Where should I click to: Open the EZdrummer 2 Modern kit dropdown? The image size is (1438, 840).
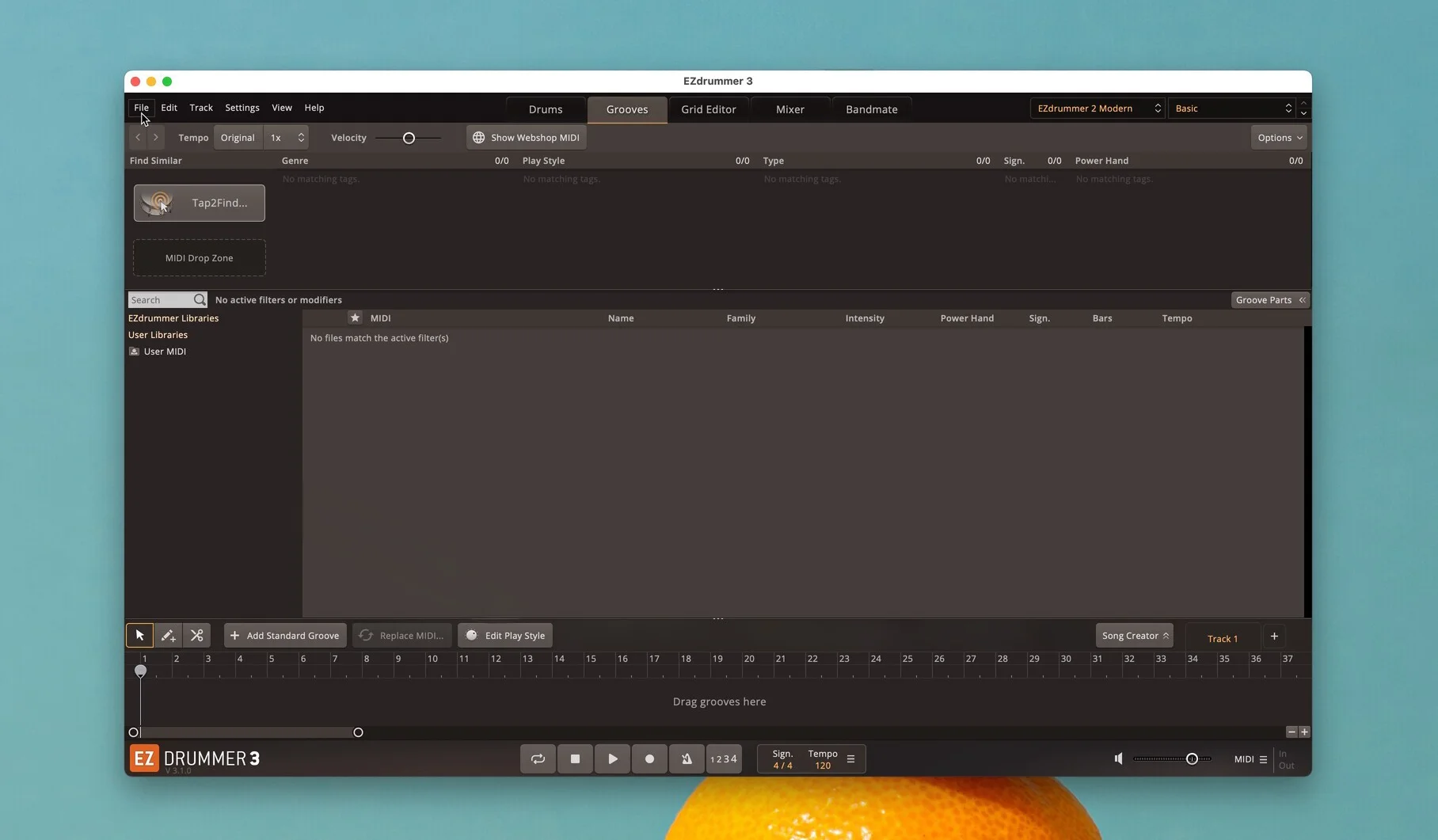(1098, 108)
